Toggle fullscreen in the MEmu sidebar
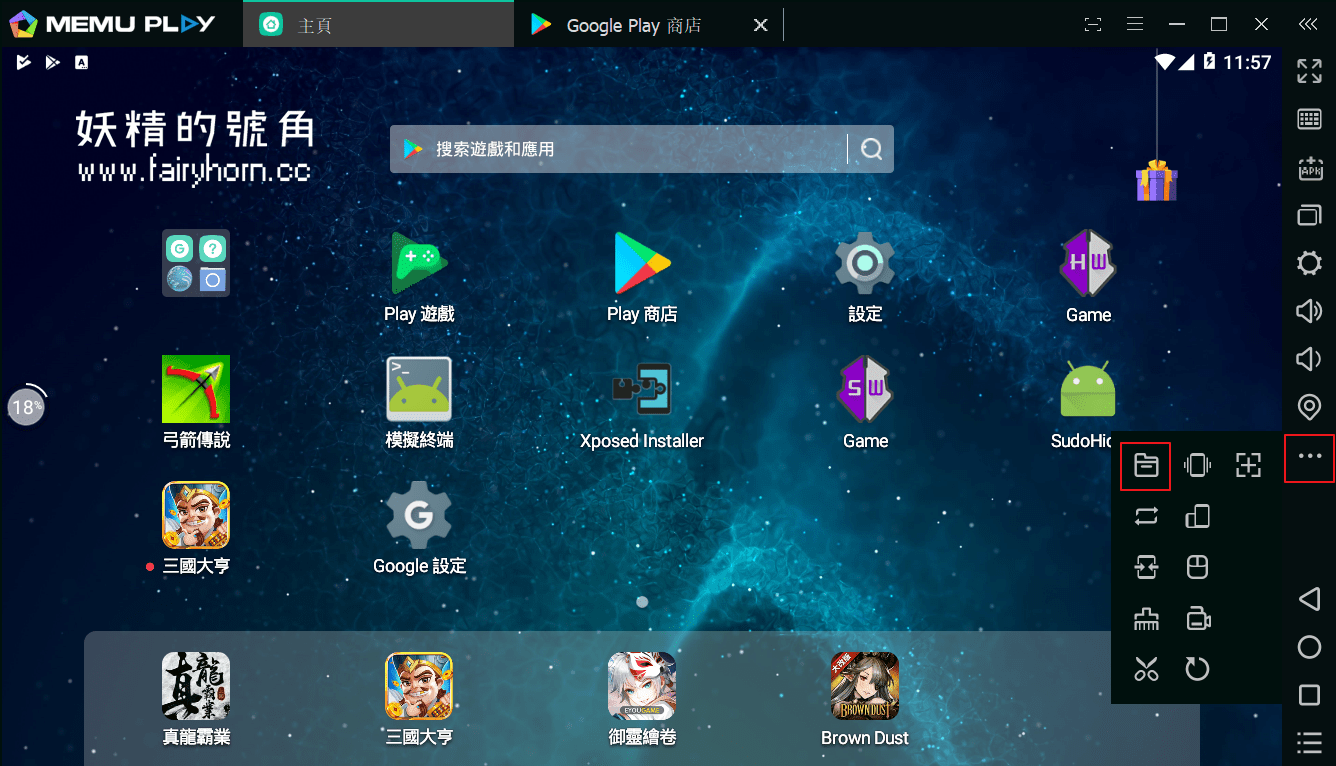Screen dimensions: 1336x766 [1309, 70]
